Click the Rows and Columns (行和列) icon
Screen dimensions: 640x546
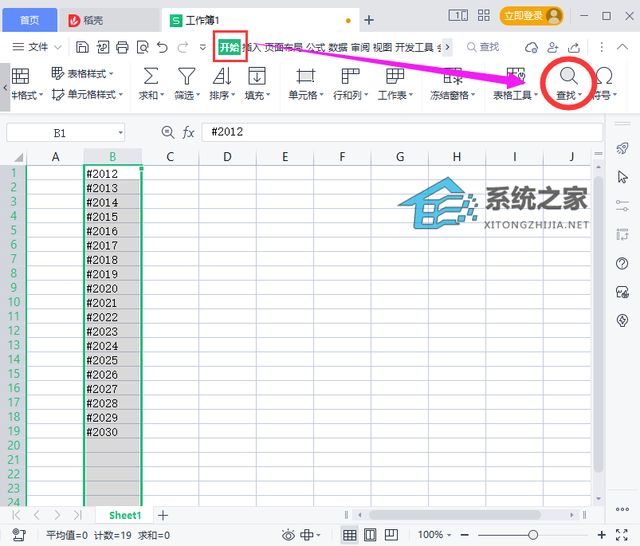pos(350,76)
